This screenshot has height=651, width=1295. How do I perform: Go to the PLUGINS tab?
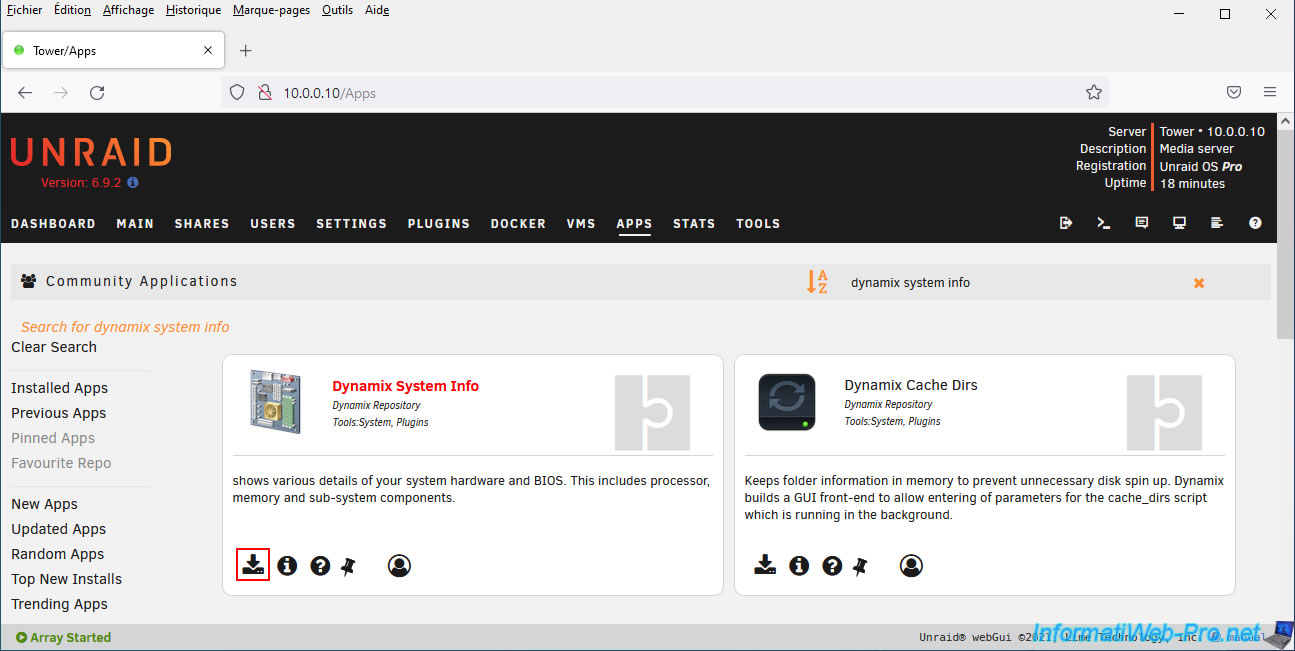tap(438, 224)
